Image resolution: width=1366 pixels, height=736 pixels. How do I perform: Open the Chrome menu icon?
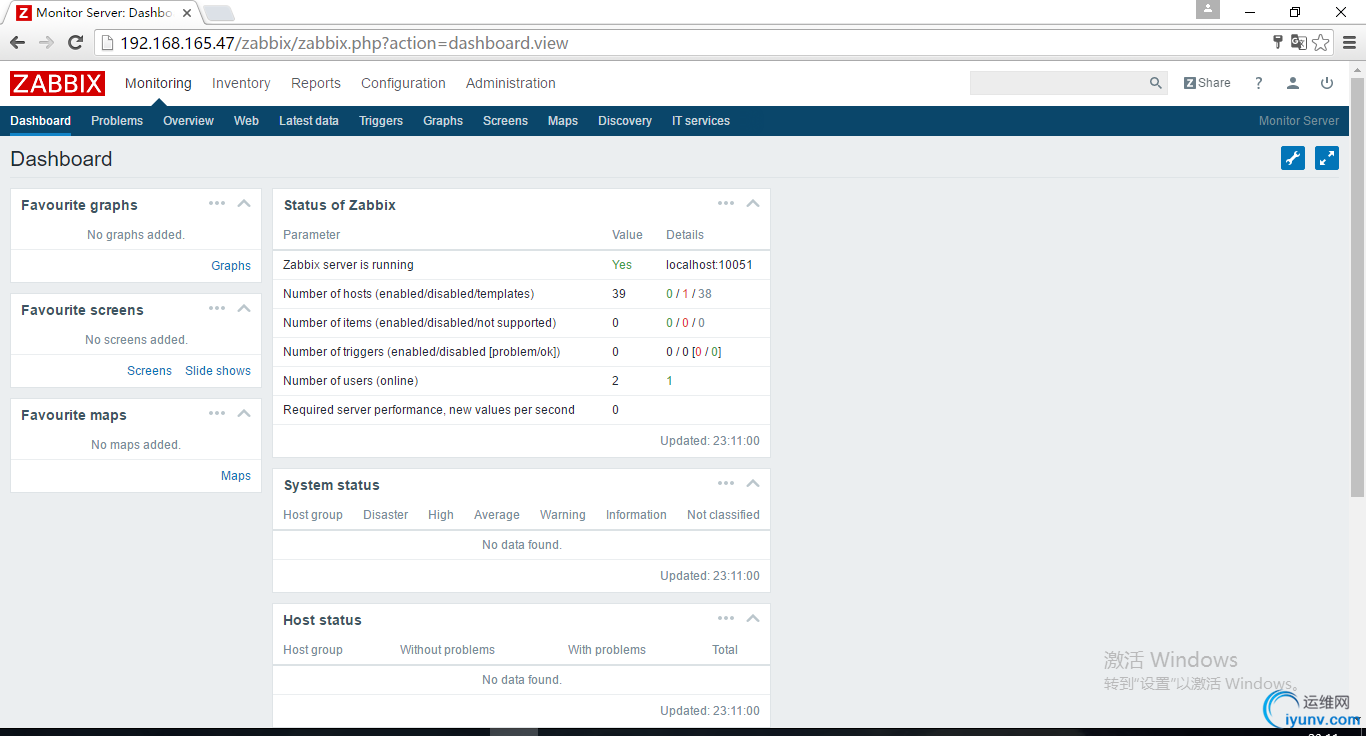(x=1349, y=42)
